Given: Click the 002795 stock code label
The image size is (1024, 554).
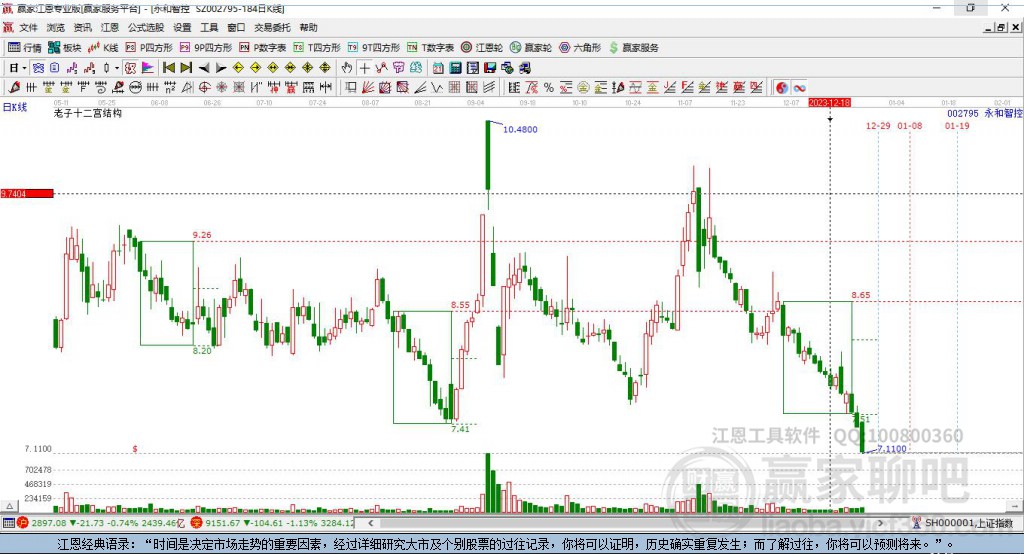Looking at the screenshot, I should [x=963, y=113].
